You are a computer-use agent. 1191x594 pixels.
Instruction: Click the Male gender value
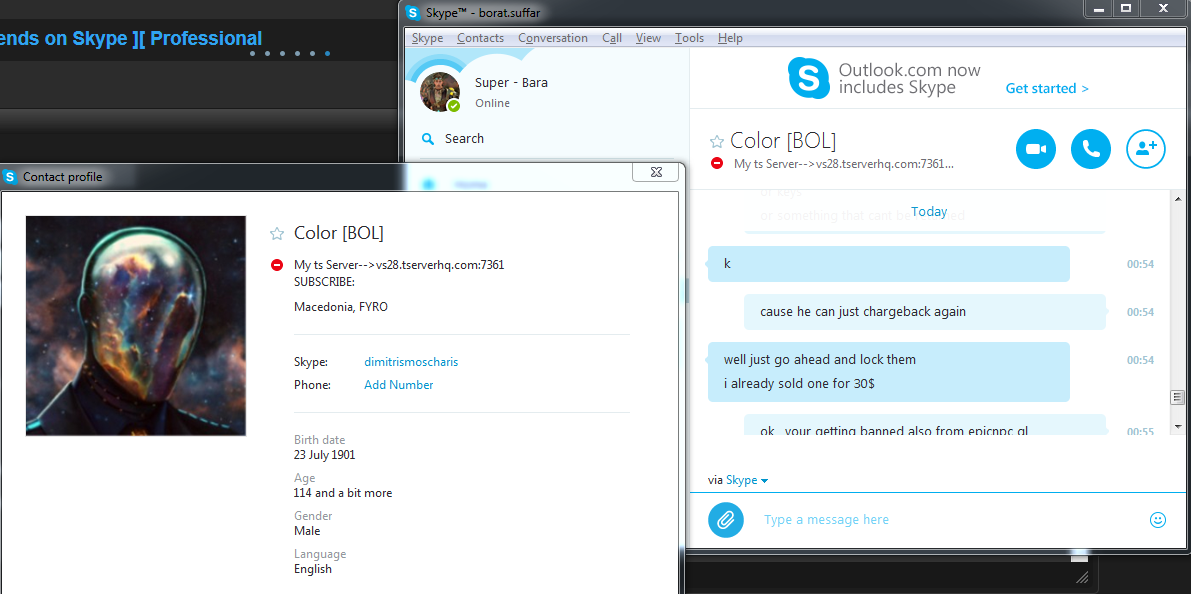click(x=307, y=531)
